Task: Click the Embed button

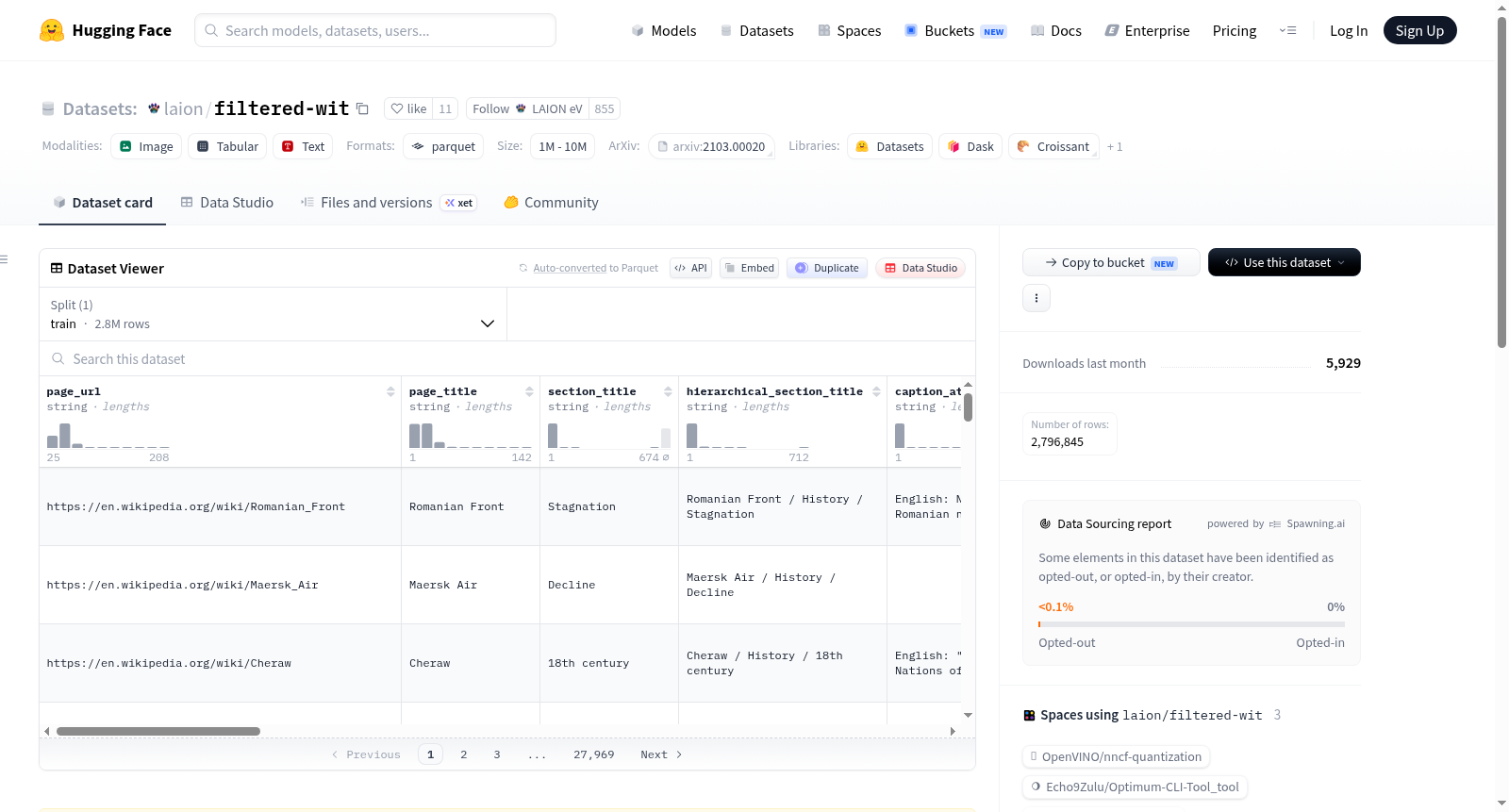Action: pos(750,268)
